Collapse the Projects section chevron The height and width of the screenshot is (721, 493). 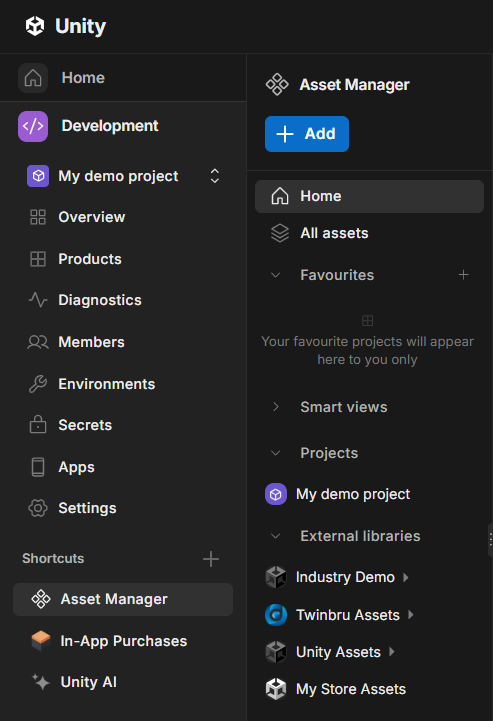tap(275, 453)
